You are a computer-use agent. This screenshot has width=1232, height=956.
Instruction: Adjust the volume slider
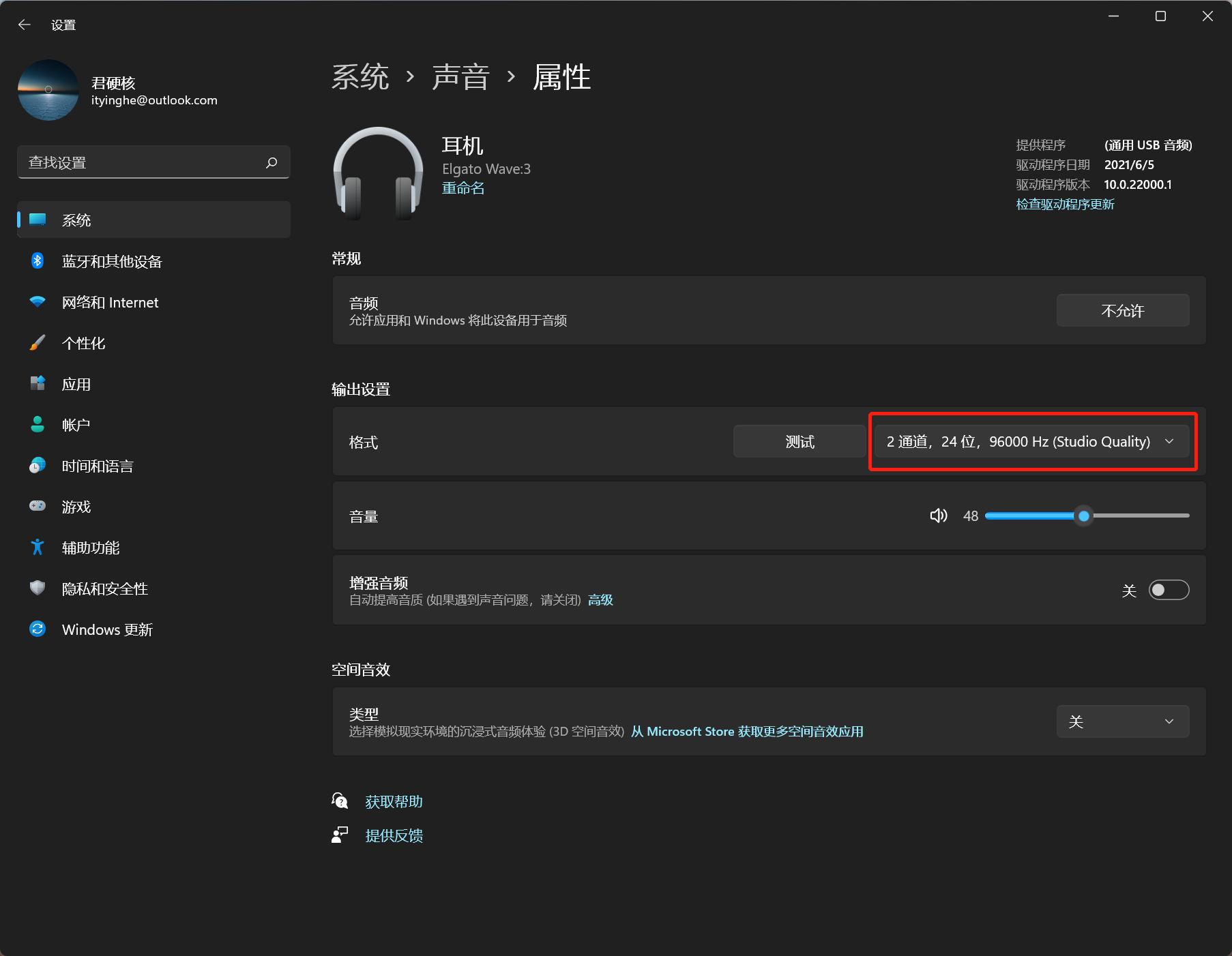click(1084, 516)
